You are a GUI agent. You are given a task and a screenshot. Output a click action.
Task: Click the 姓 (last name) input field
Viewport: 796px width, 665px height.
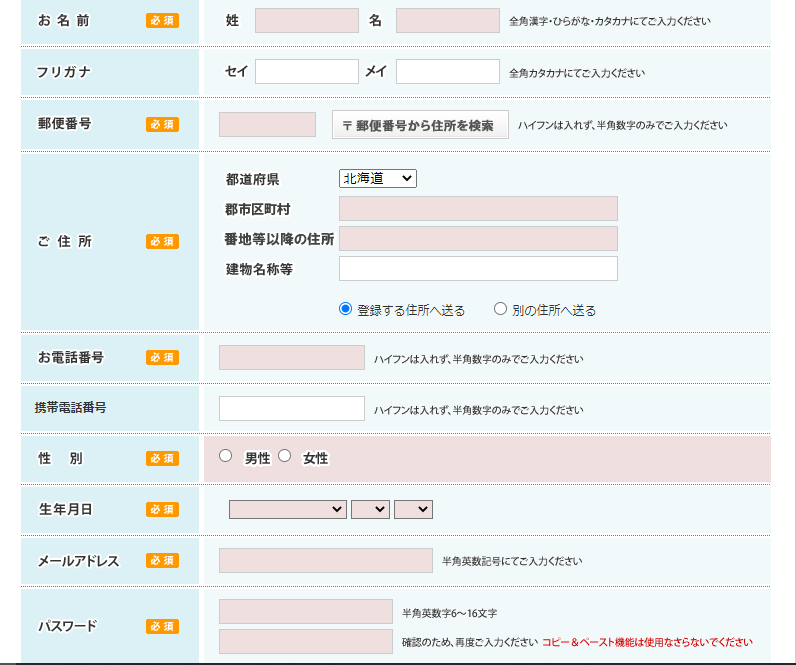coord(306,21)
